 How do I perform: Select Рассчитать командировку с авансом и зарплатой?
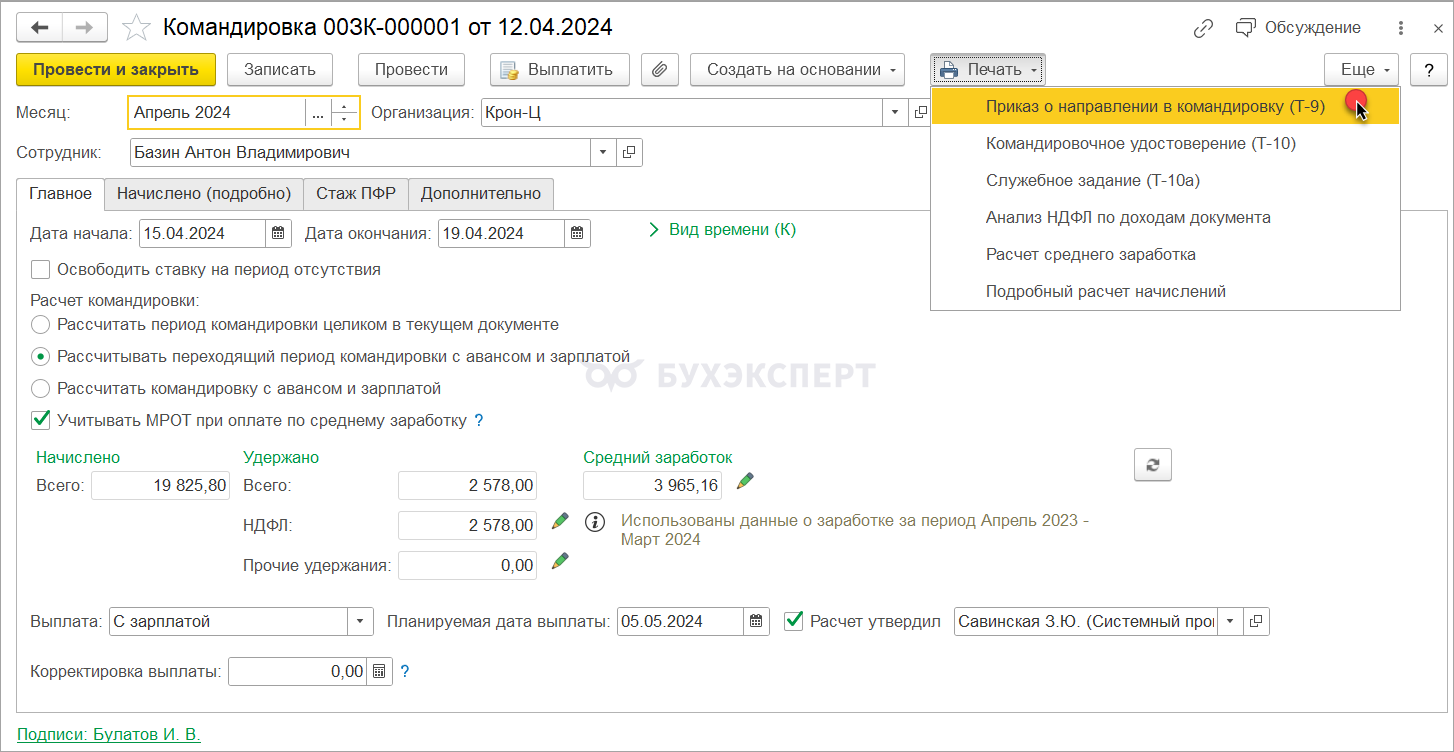40,388
